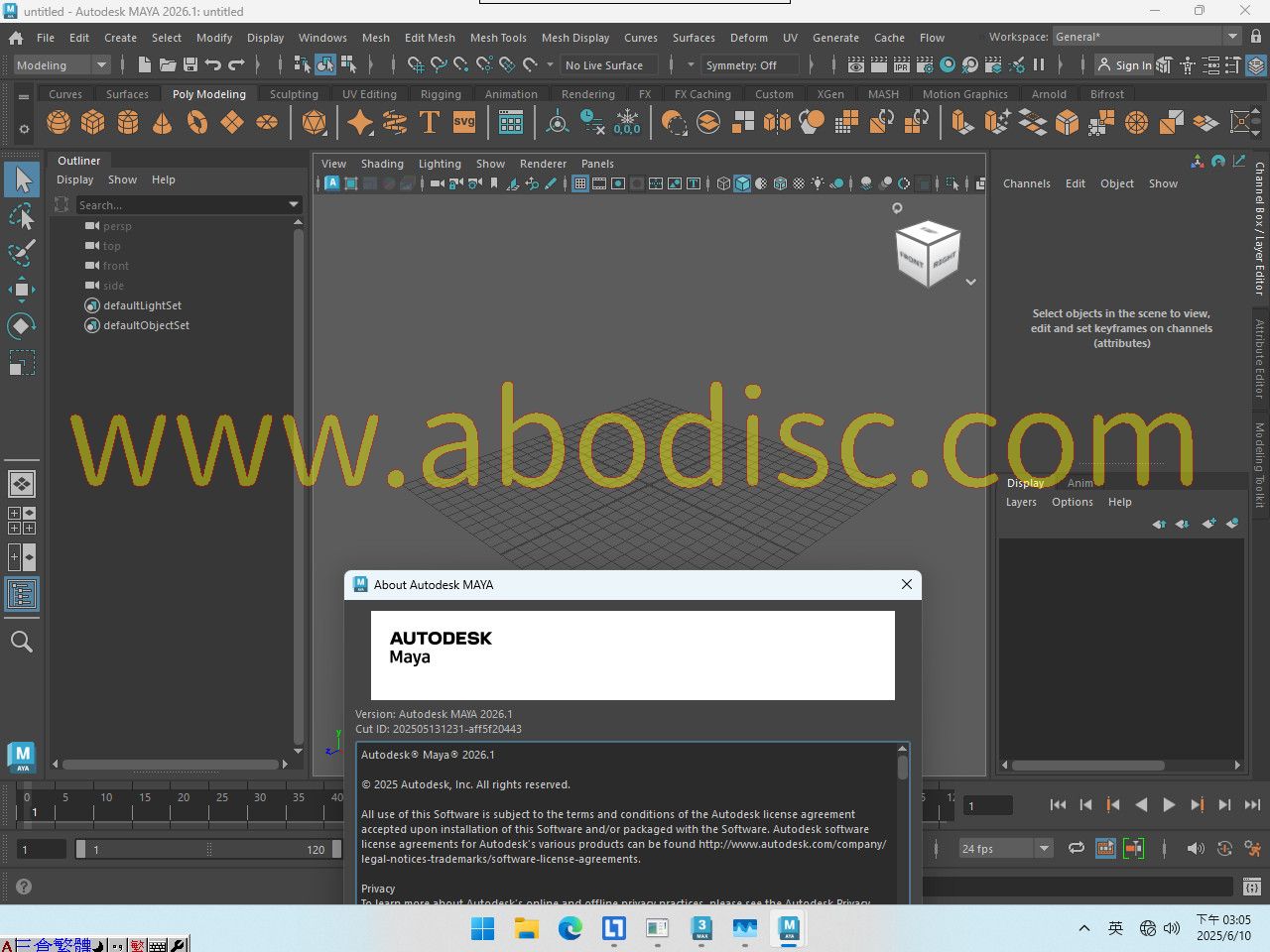Image resolution: width=1270 pixels, height=952 pixels.
Task: Create a polygon cylinder from the shelf
Action: click(128, 122)
